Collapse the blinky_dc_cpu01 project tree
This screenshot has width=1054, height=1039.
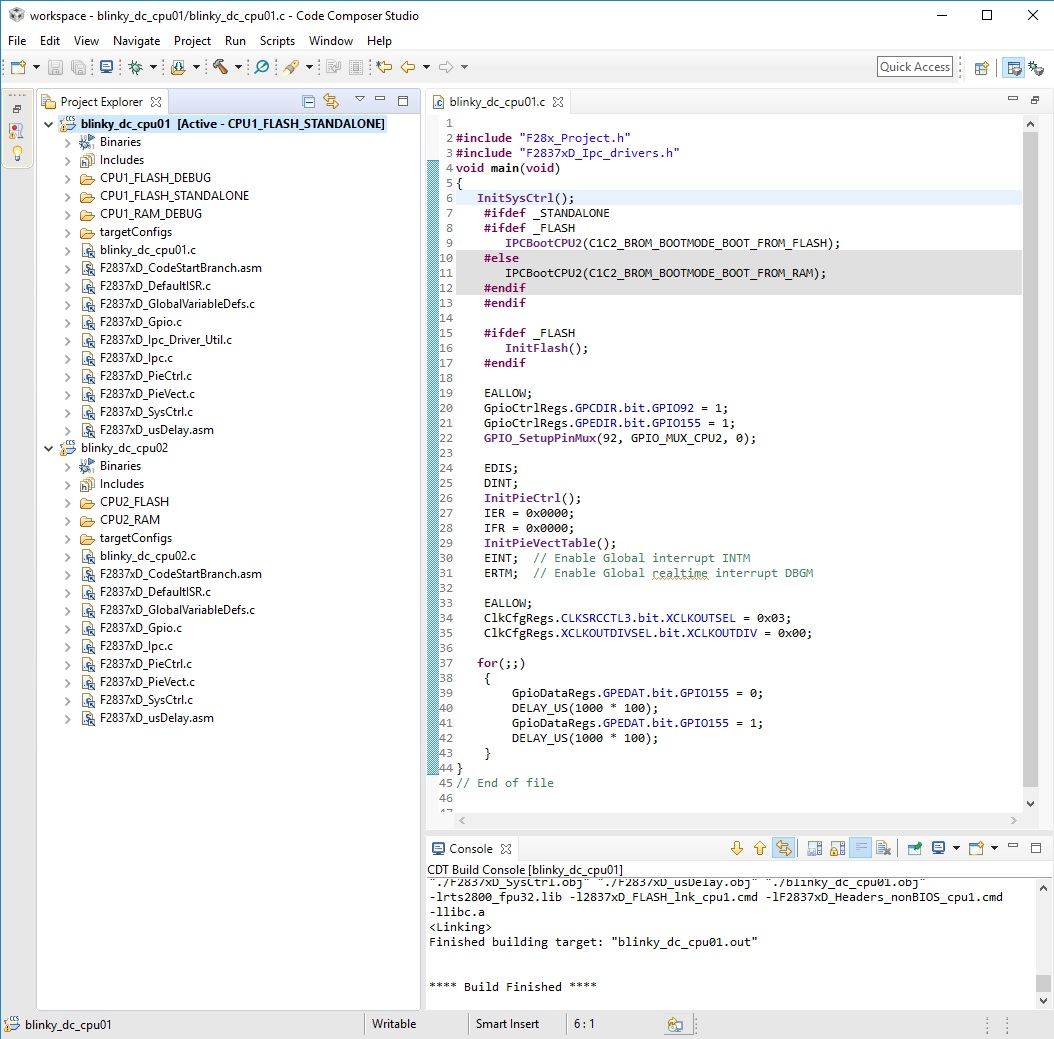click(x=48, y=123)
